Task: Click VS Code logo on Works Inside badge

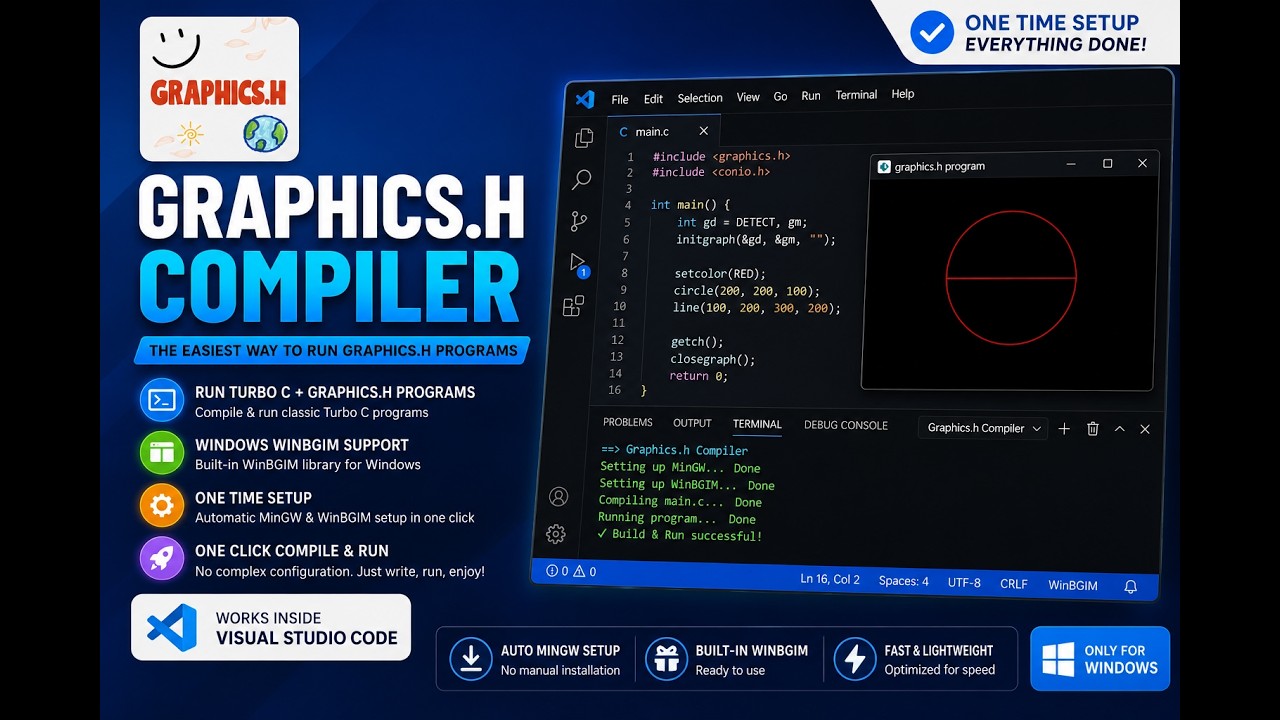Action: [x=172, y=627]
